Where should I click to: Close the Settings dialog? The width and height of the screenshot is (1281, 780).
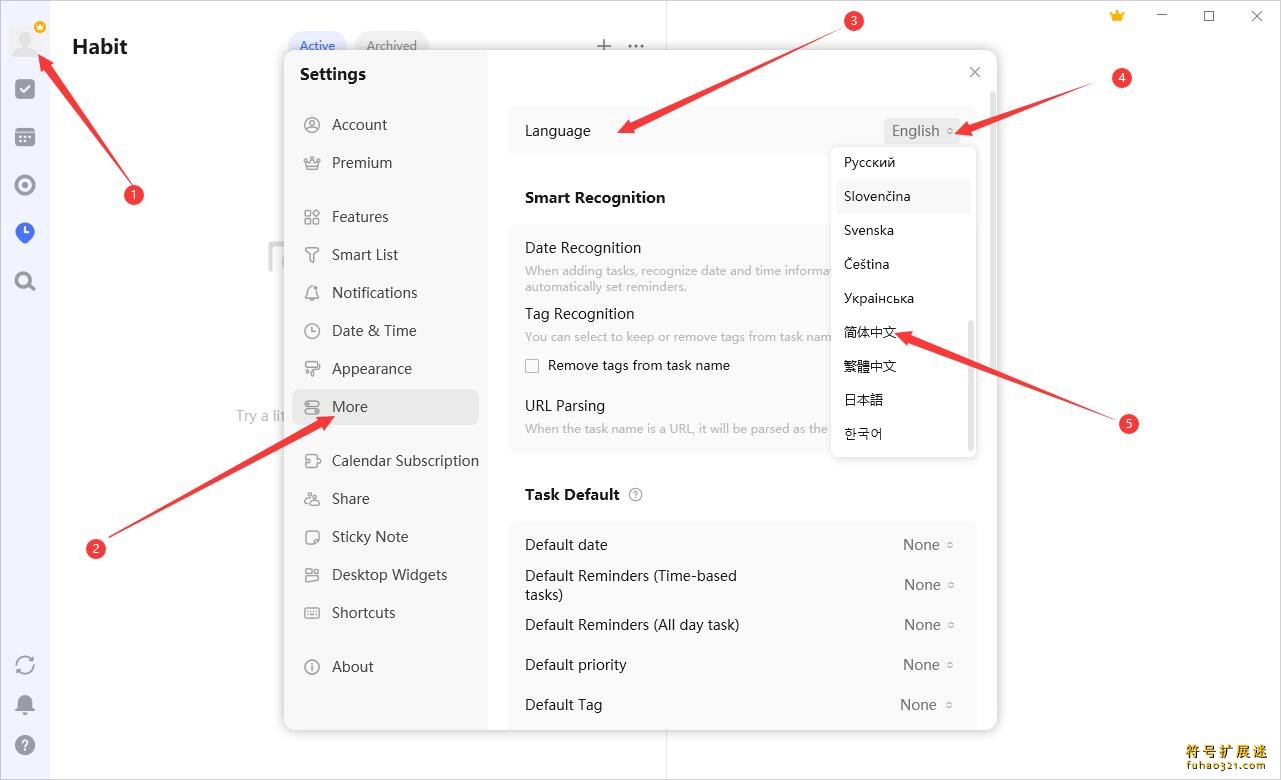(x=975, y=72)
